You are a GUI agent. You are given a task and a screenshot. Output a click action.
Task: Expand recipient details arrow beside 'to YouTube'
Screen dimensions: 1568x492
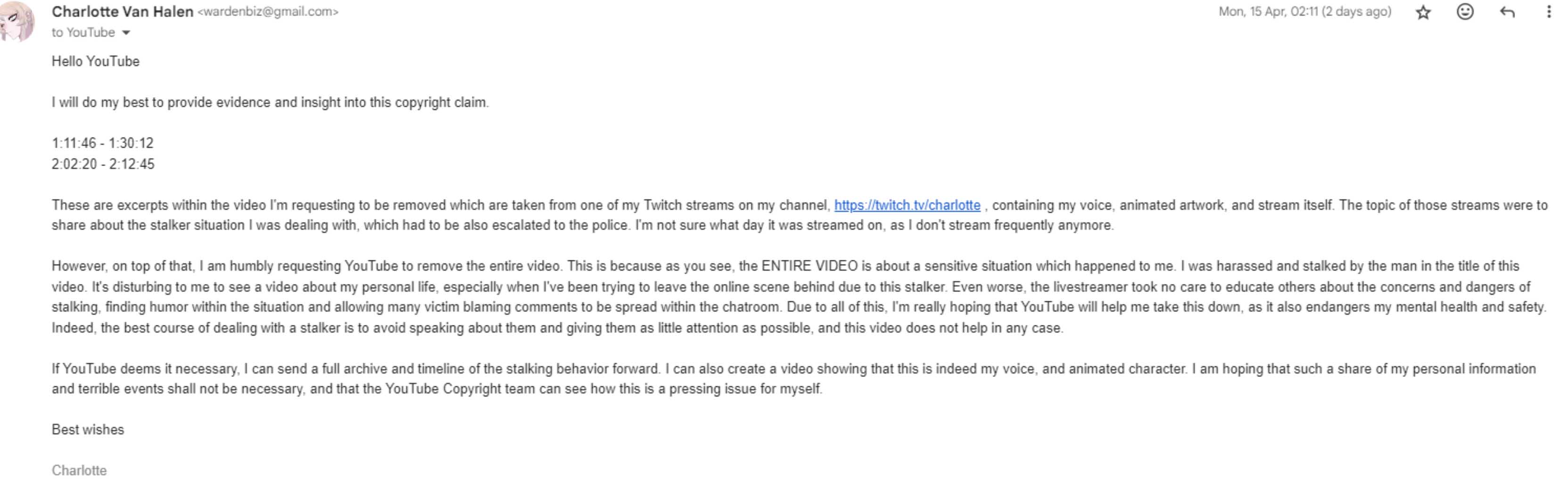point(126,33)
